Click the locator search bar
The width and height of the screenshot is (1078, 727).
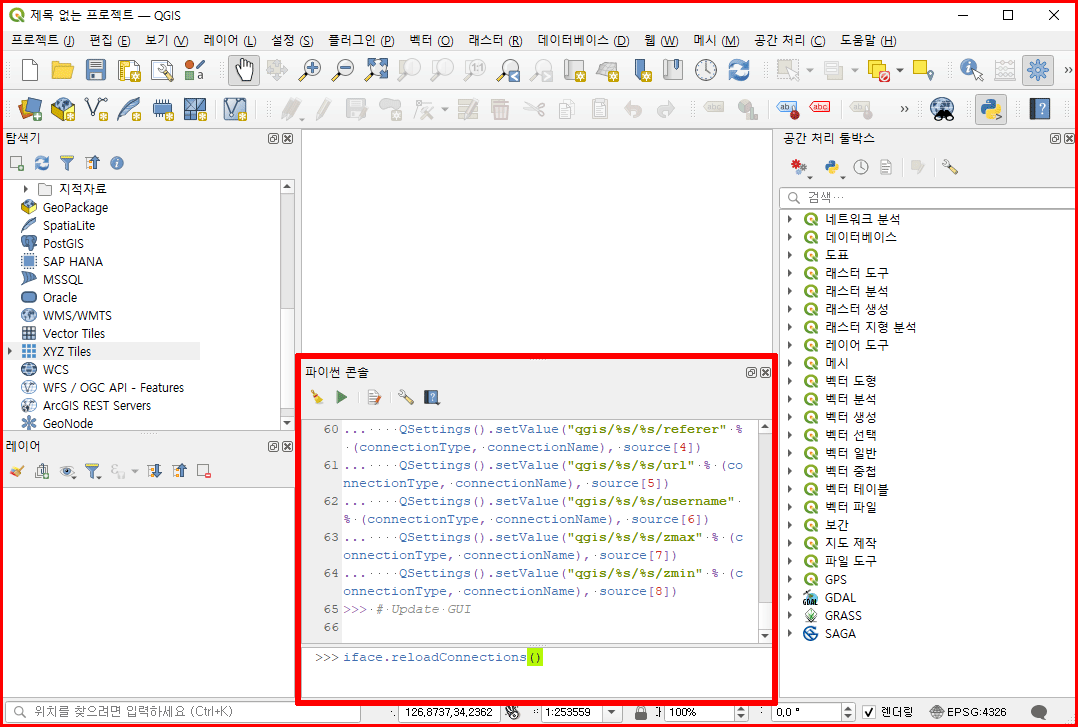182,712
